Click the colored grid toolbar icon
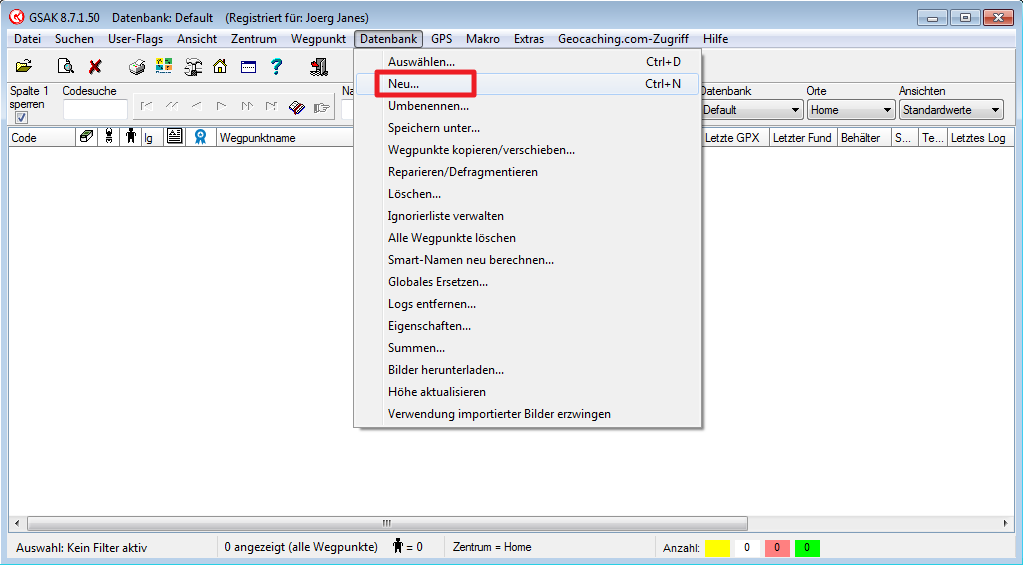Image resolution: width=1023 pixels, height=565 pixels. [164, 66]
